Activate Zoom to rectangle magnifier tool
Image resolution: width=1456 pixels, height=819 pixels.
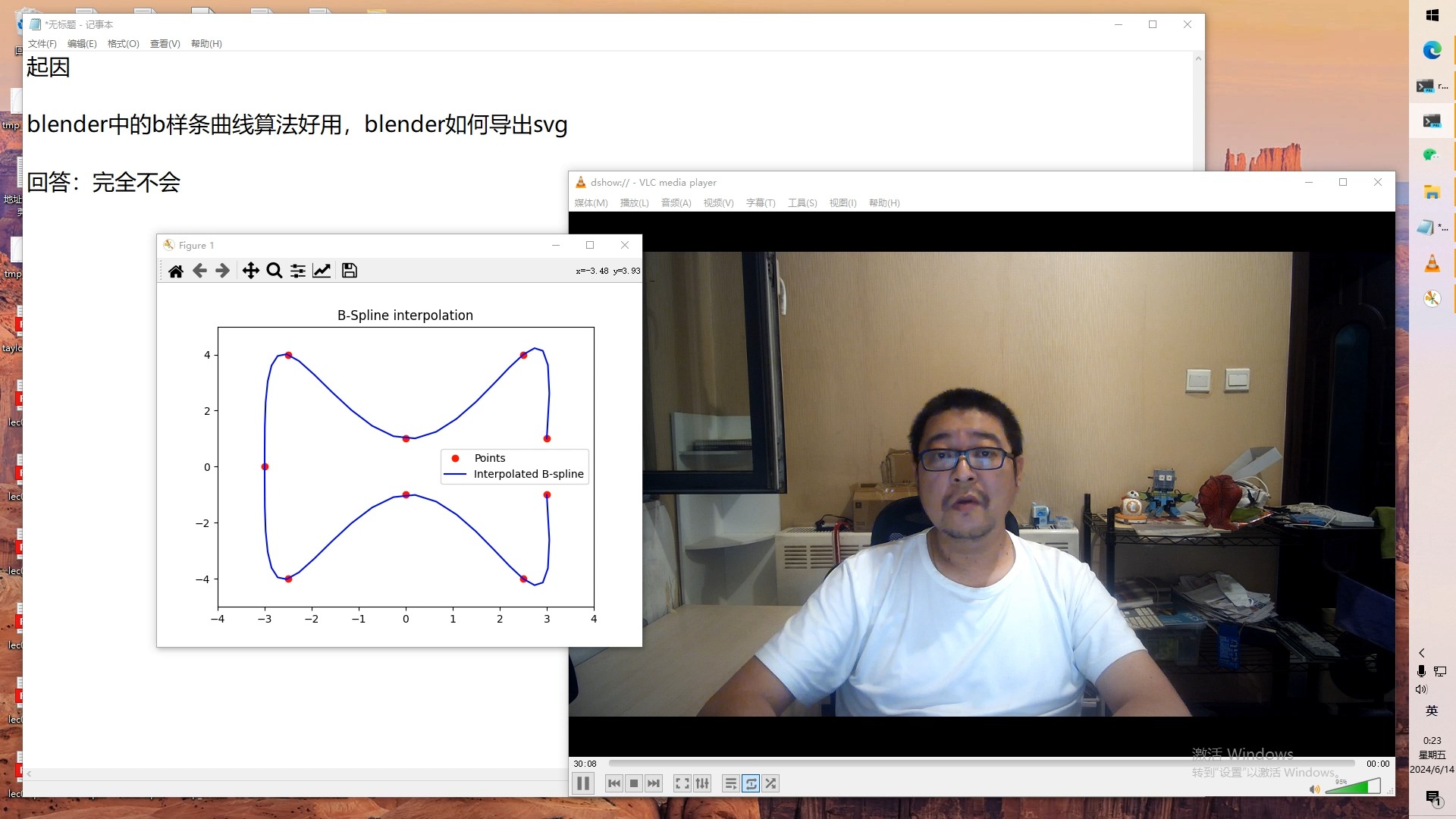275,271
